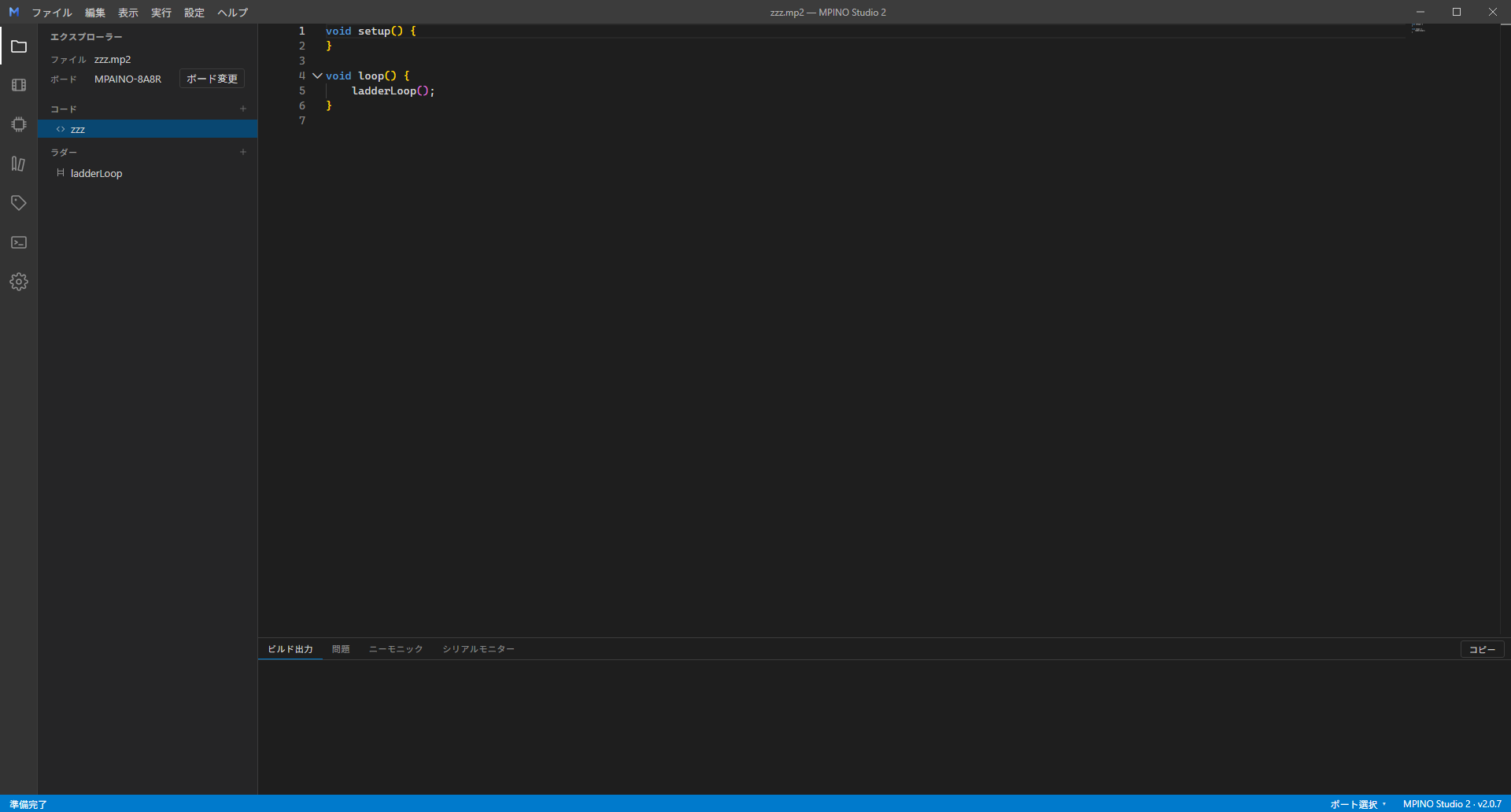Open the settings gear icon in sidebar
1511x812 pixels.
click(19, 282)
